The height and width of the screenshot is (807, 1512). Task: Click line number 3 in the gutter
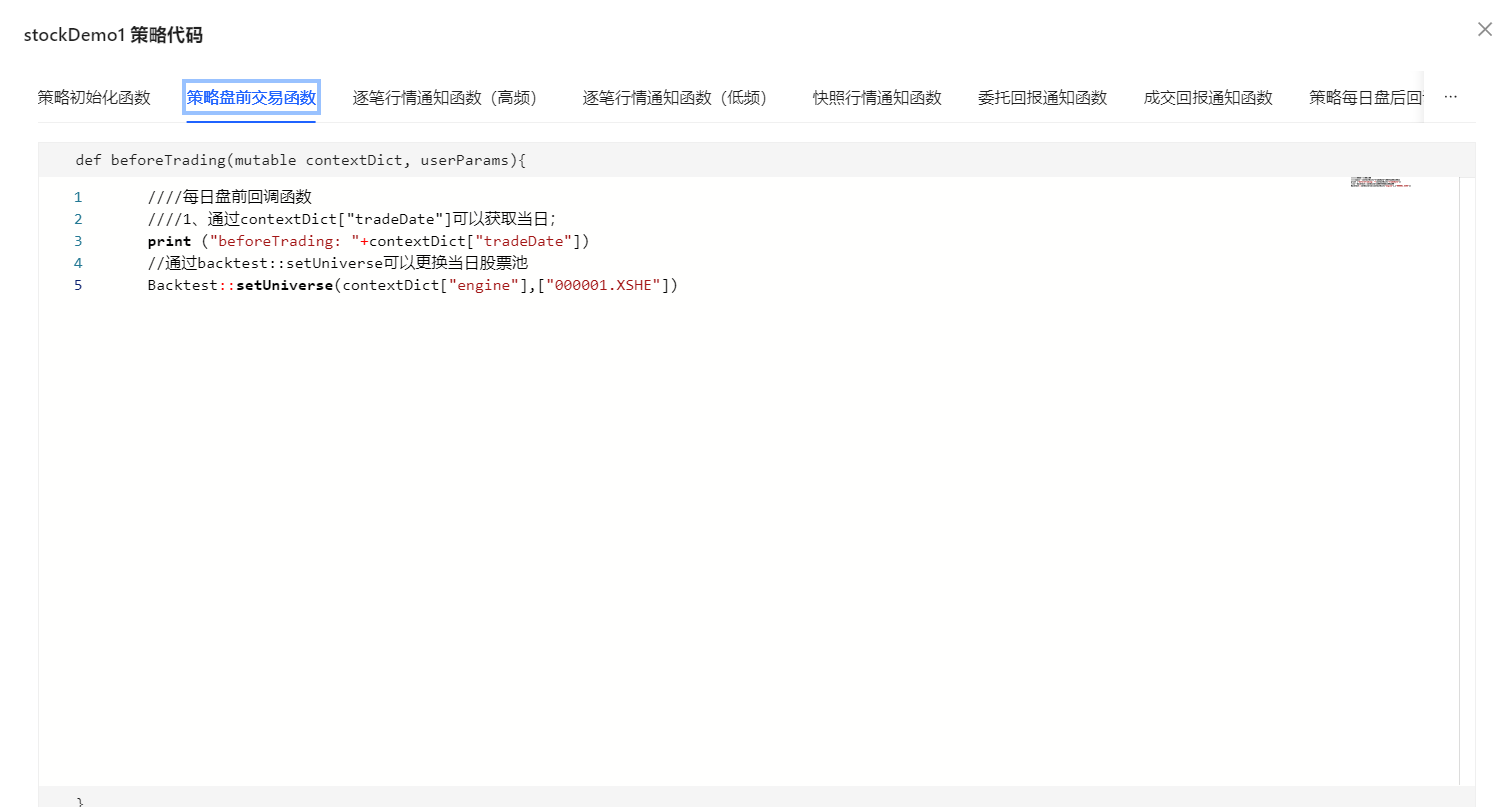click(78, 241)
